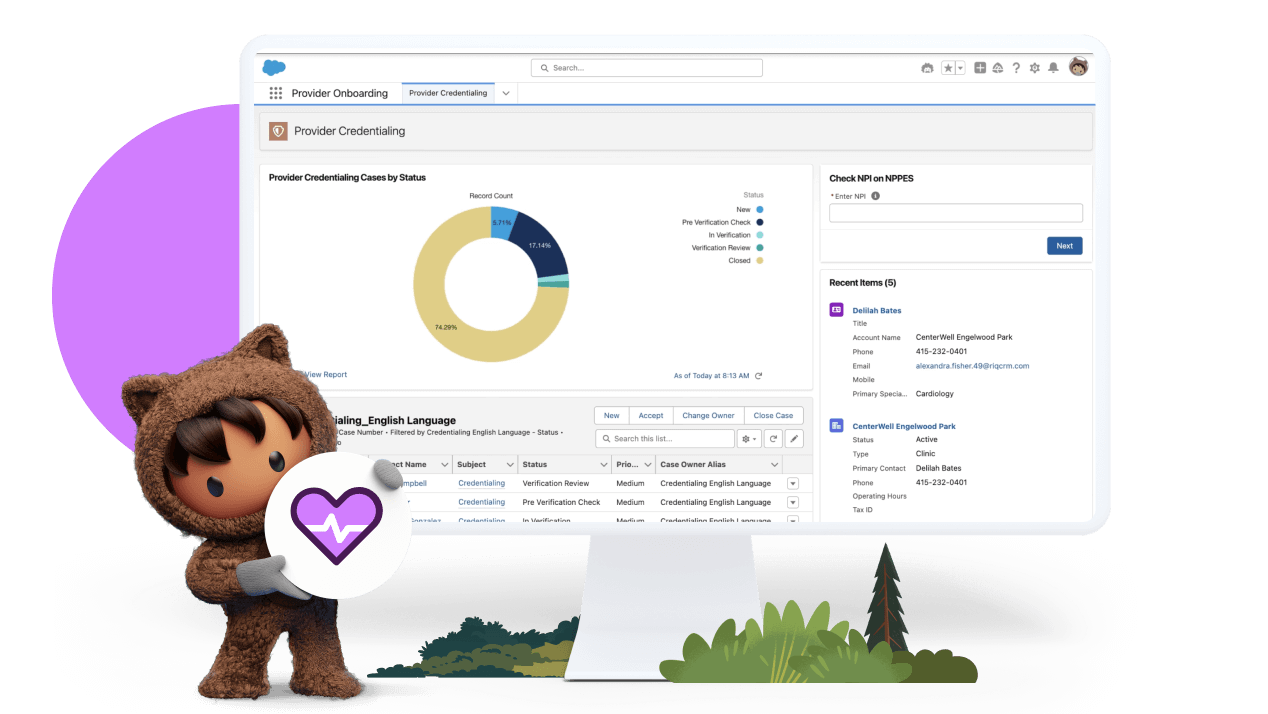This screenshot has height=714, width=1268.
Task: Open the list view controls gear dropdown
Action: (x=749, y=439)
